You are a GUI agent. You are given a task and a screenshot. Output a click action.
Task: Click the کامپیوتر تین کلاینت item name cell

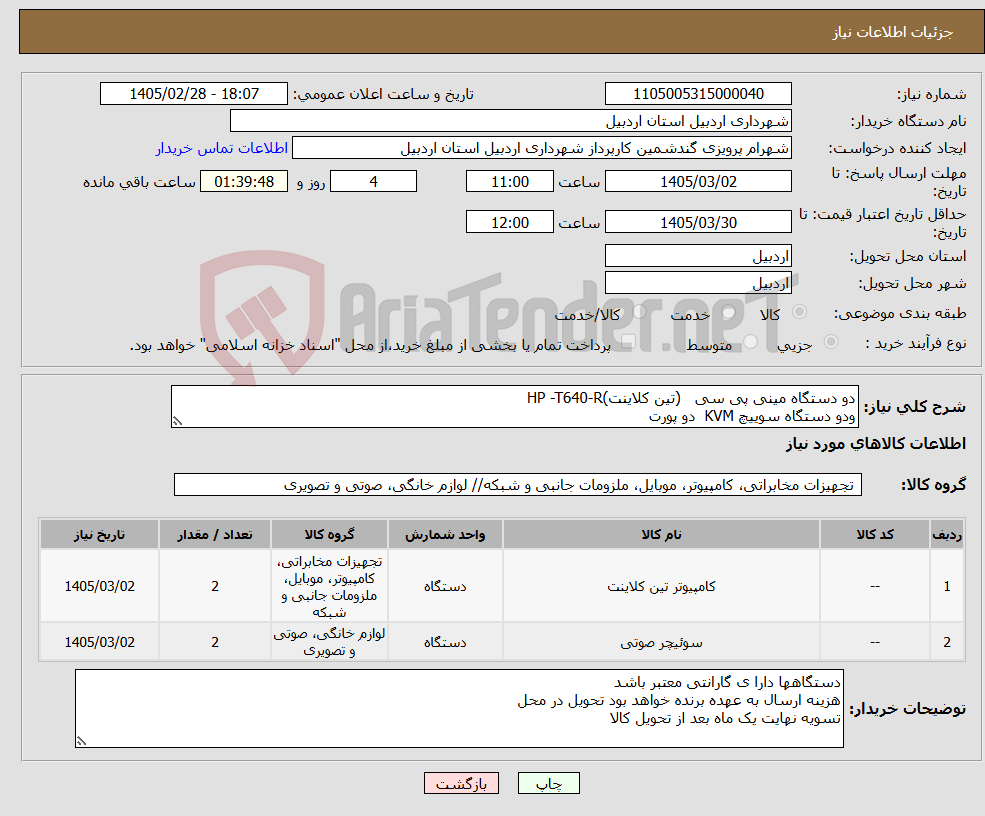(x=661, y=586)
